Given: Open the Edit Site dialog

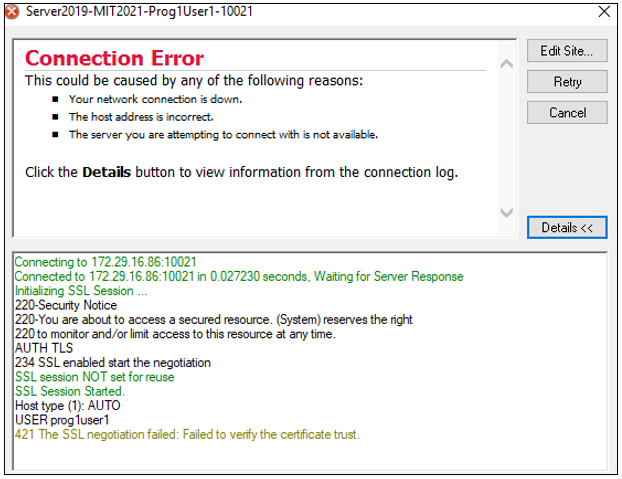Looking at the screenshot, I should (566, 51).
